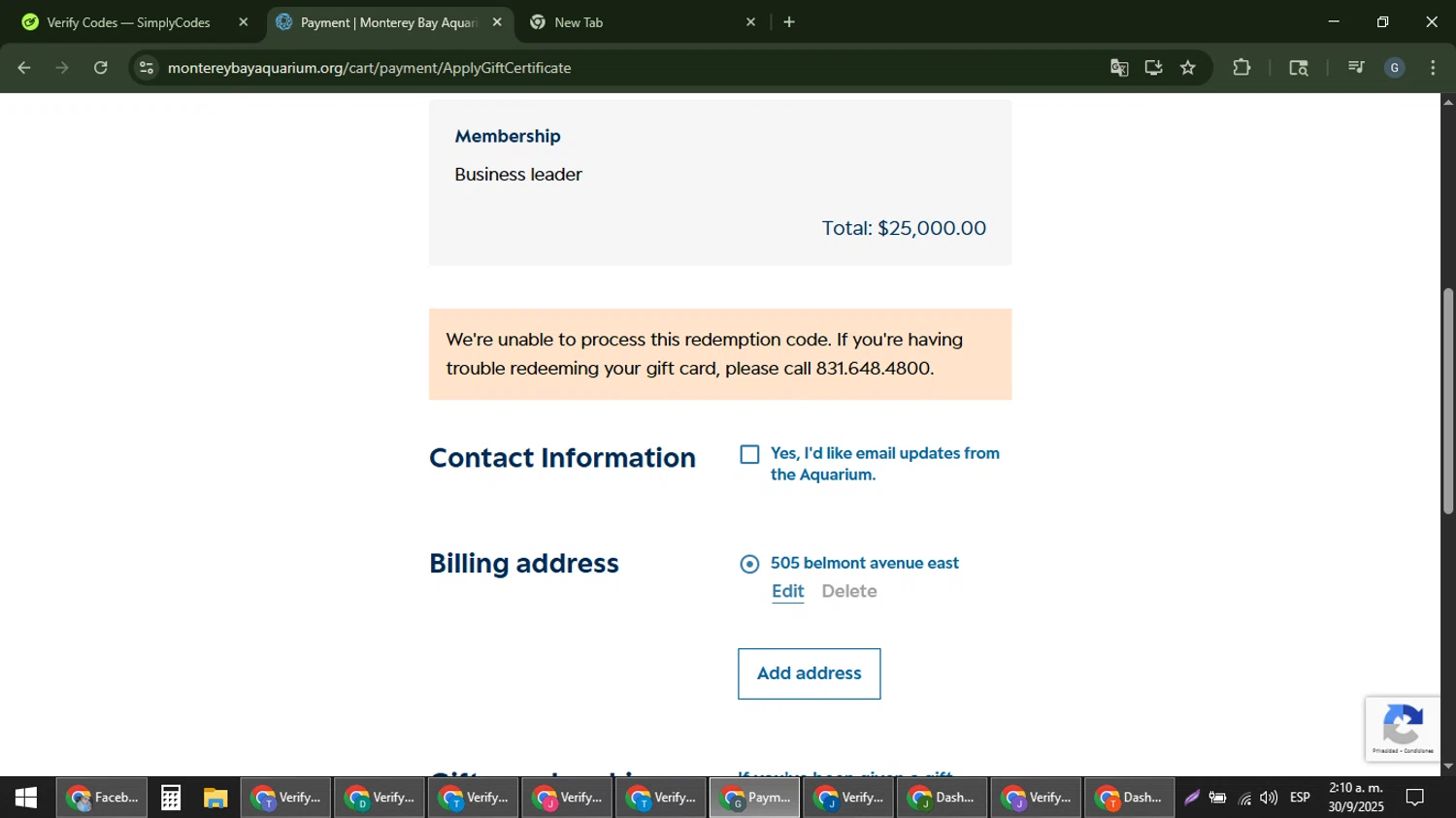The height and width of the screenshot is (818, 1456).
Task: Open the Faceb... Chrome taskbar window
Action: pos(102,798)
